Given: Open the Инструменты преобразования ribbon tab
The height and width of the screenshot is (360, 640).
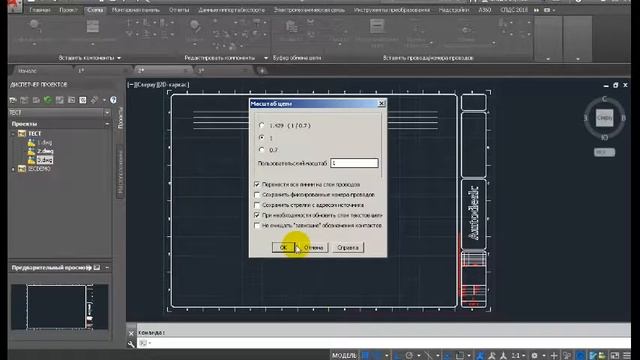Looking at the screenshot, I should pyautogui.click(x=392, y=10).
